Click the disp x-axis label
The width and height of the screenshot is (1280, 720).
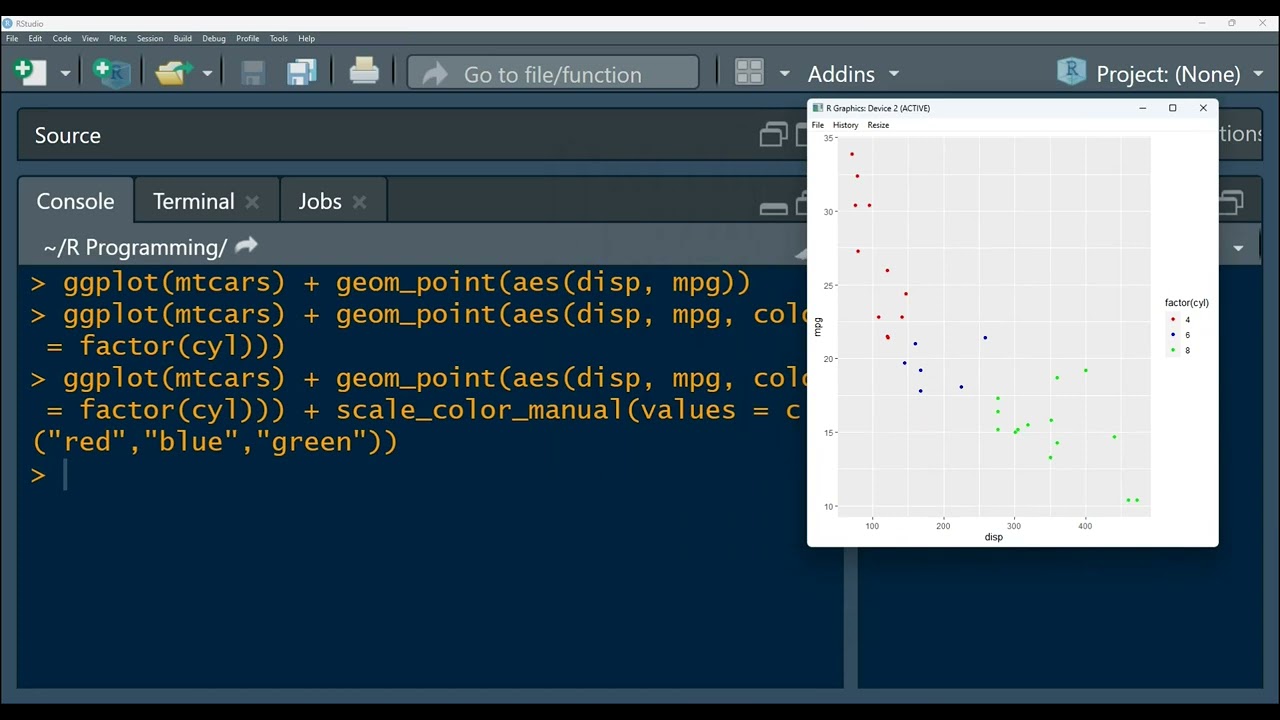(x=993, y=537)
